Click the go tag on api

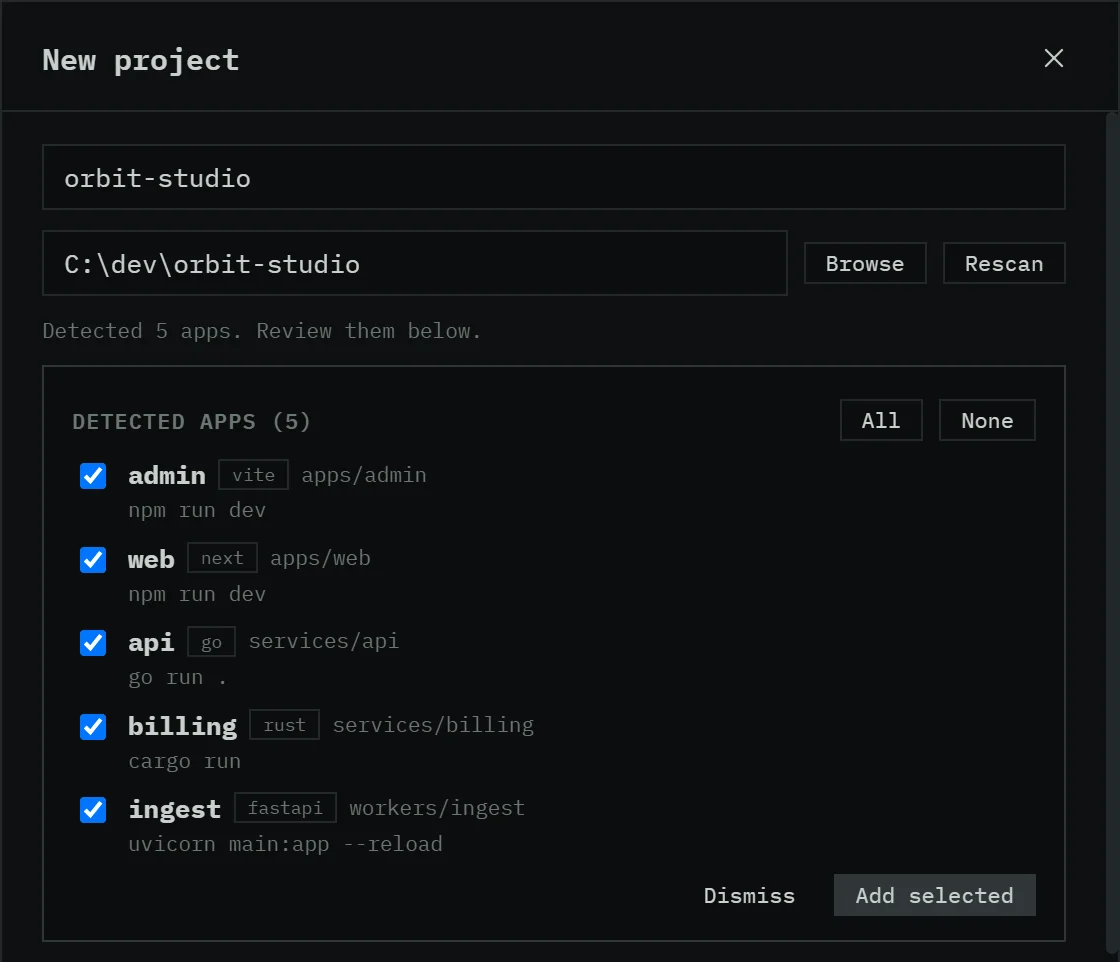click(211, 642)
